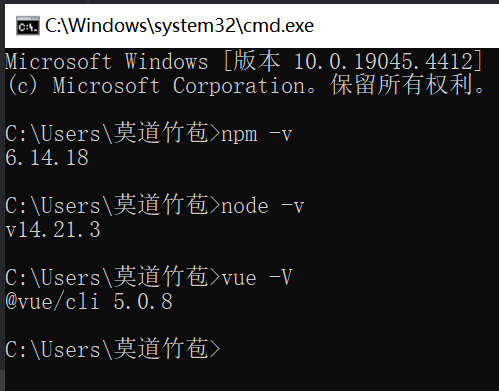This screenshot has width=499, height=391.
Task: Click the node version output v14.21.3
Action: click(53, 230)
